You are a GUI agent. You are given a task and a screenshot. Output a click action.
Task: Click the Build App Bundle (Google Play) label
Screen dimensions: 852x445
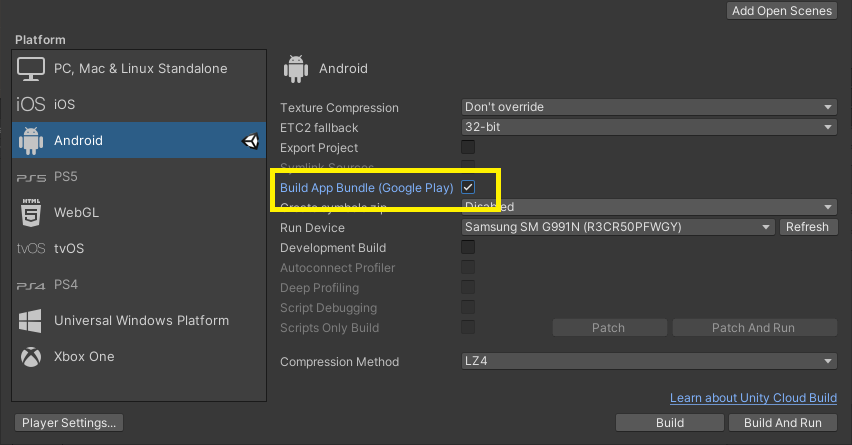point(367,187)
